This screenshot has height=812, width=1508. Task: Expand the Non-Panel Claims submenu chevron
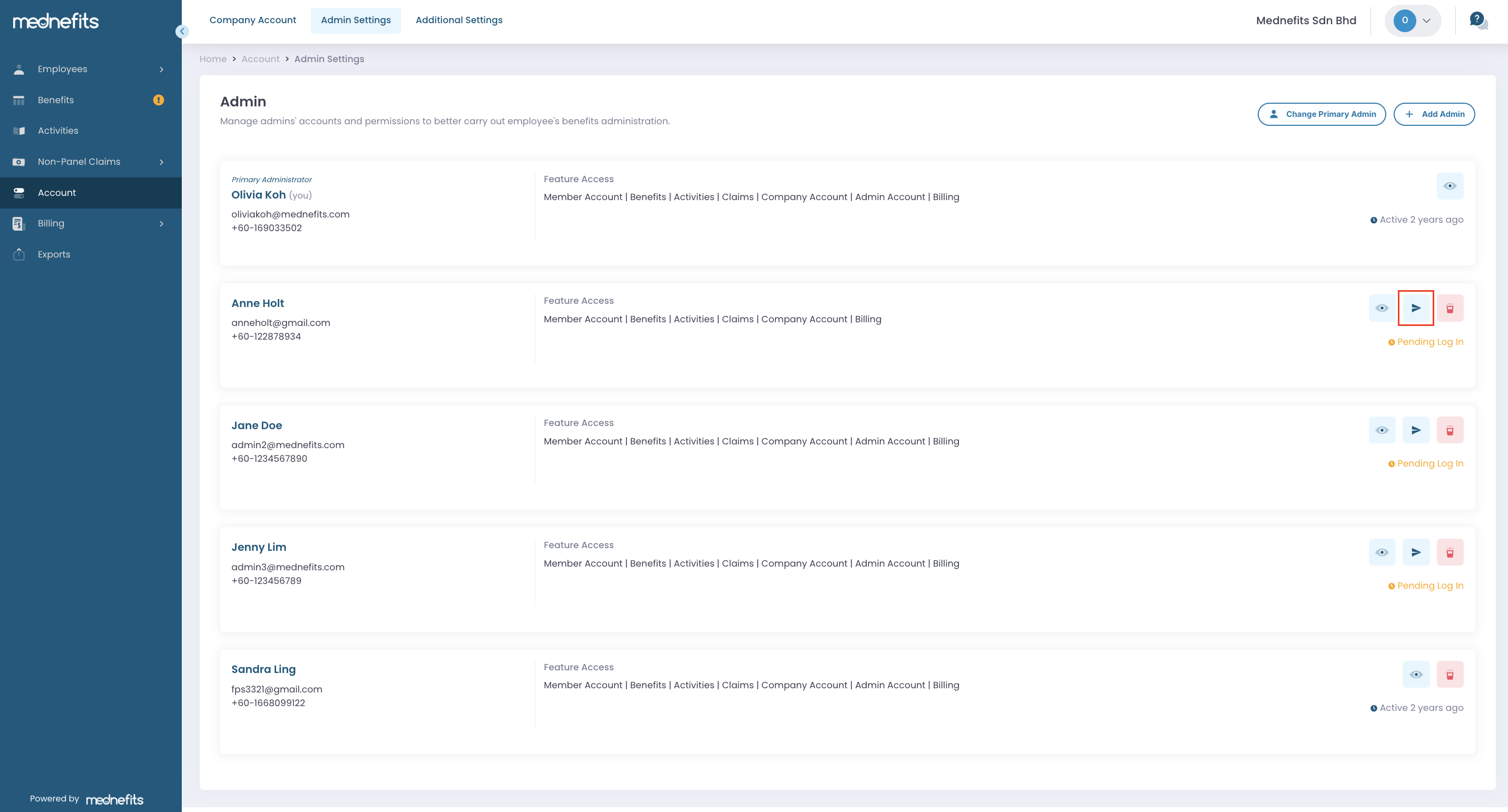click(x=162, y=162)
